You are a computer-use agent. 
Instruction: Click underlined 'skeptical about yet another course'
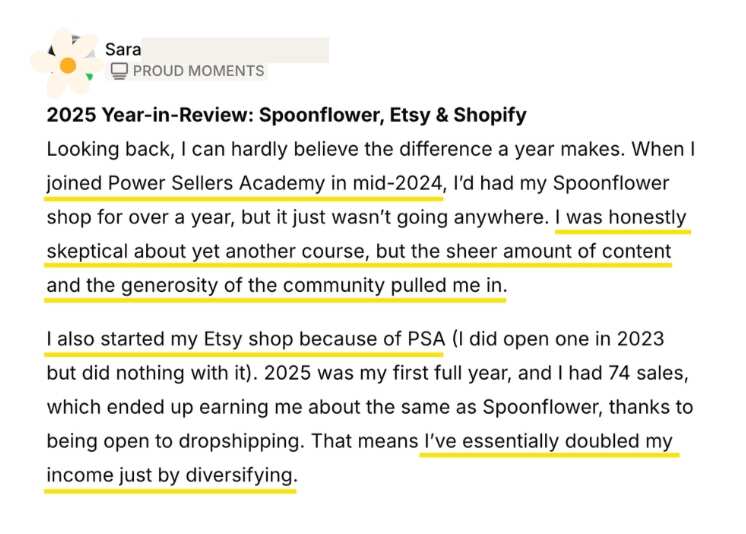208,251
